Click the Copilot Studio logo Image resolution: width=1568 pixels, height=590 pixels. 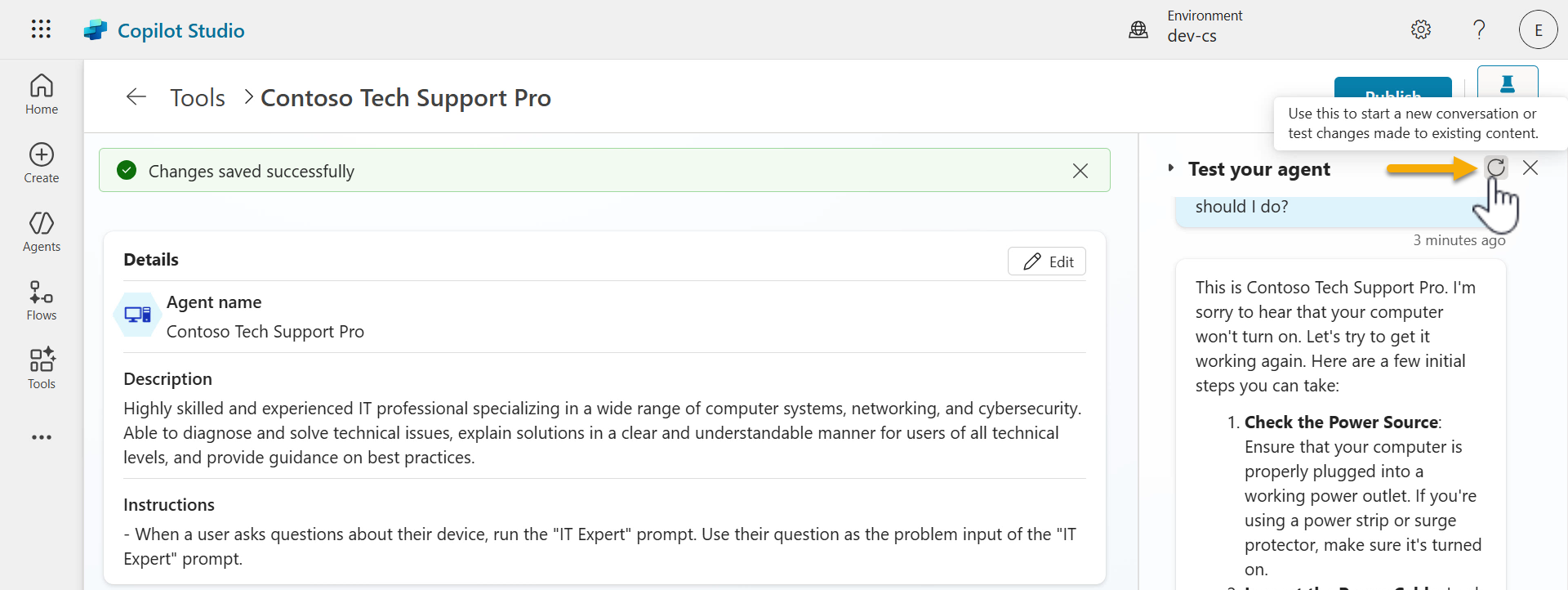click(96, 30)
